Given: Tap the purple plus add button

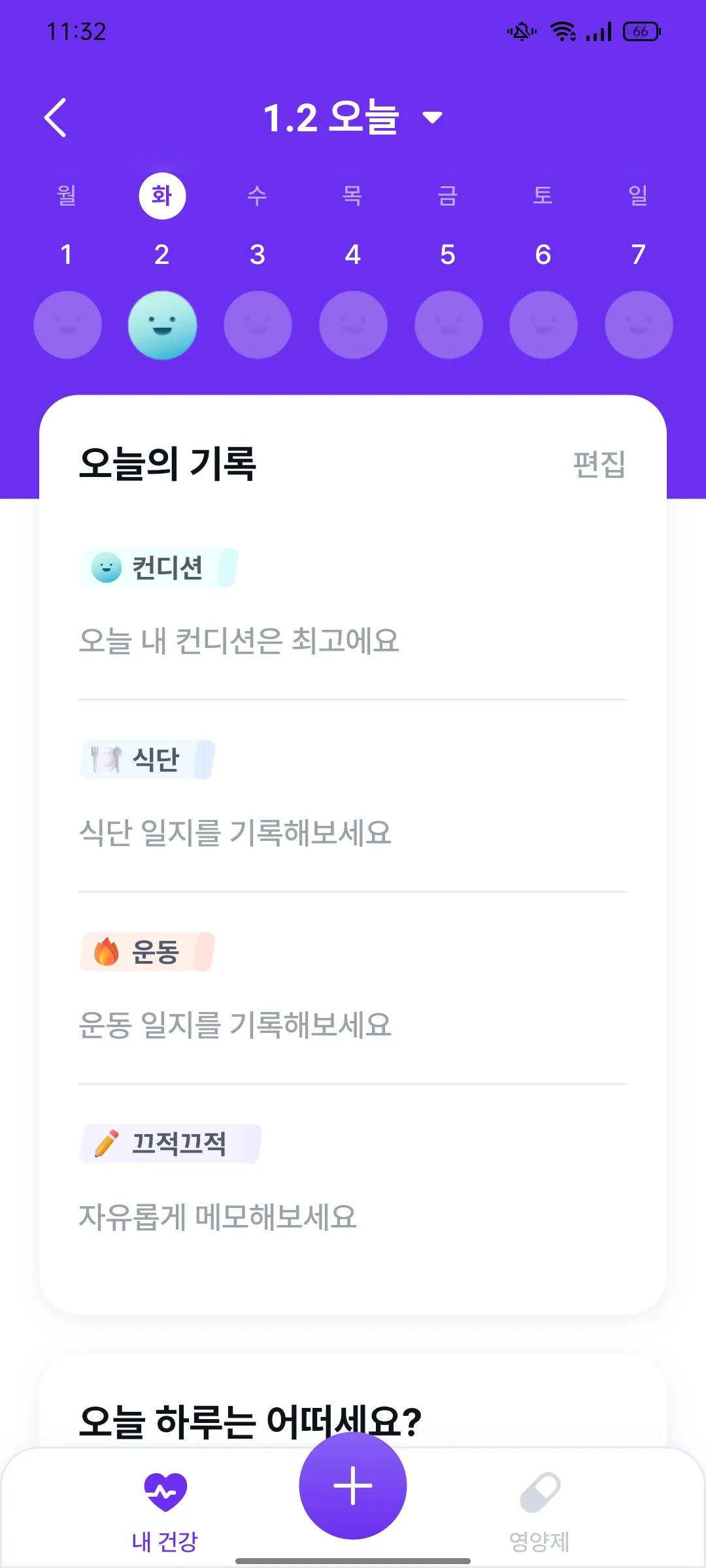Looking at the screenshot, I should click(353, 1486).
